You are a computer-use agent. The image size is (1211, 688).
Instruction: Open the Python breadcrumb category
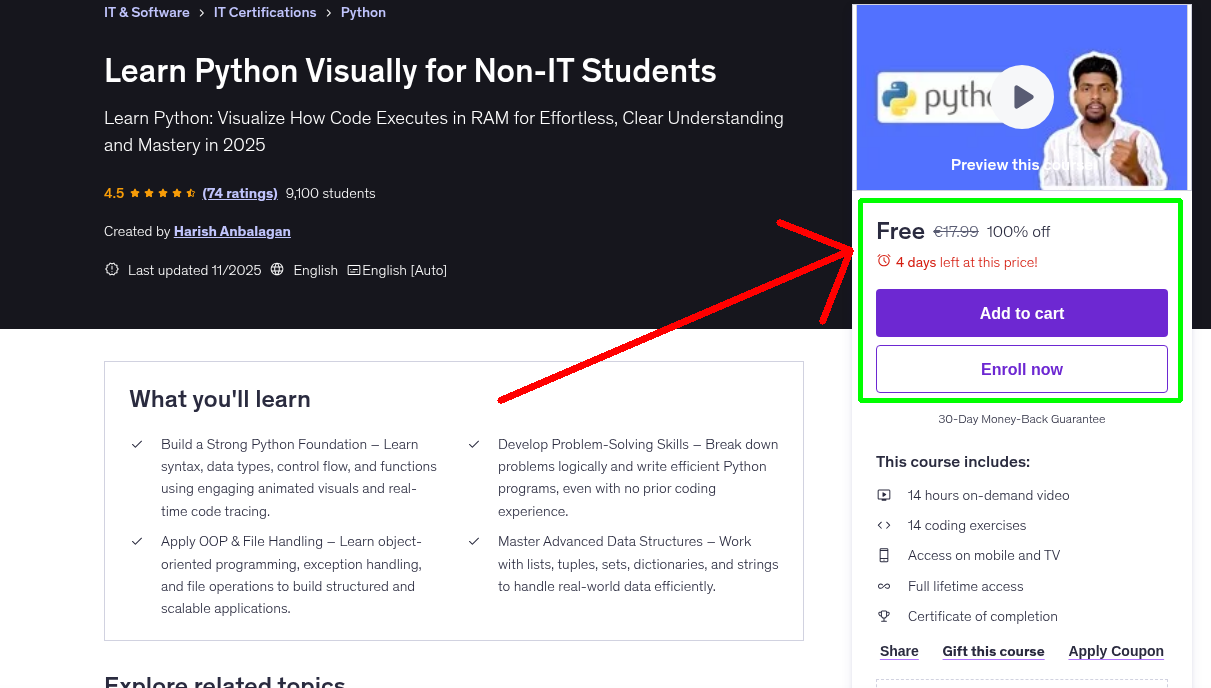coord(363,12)
